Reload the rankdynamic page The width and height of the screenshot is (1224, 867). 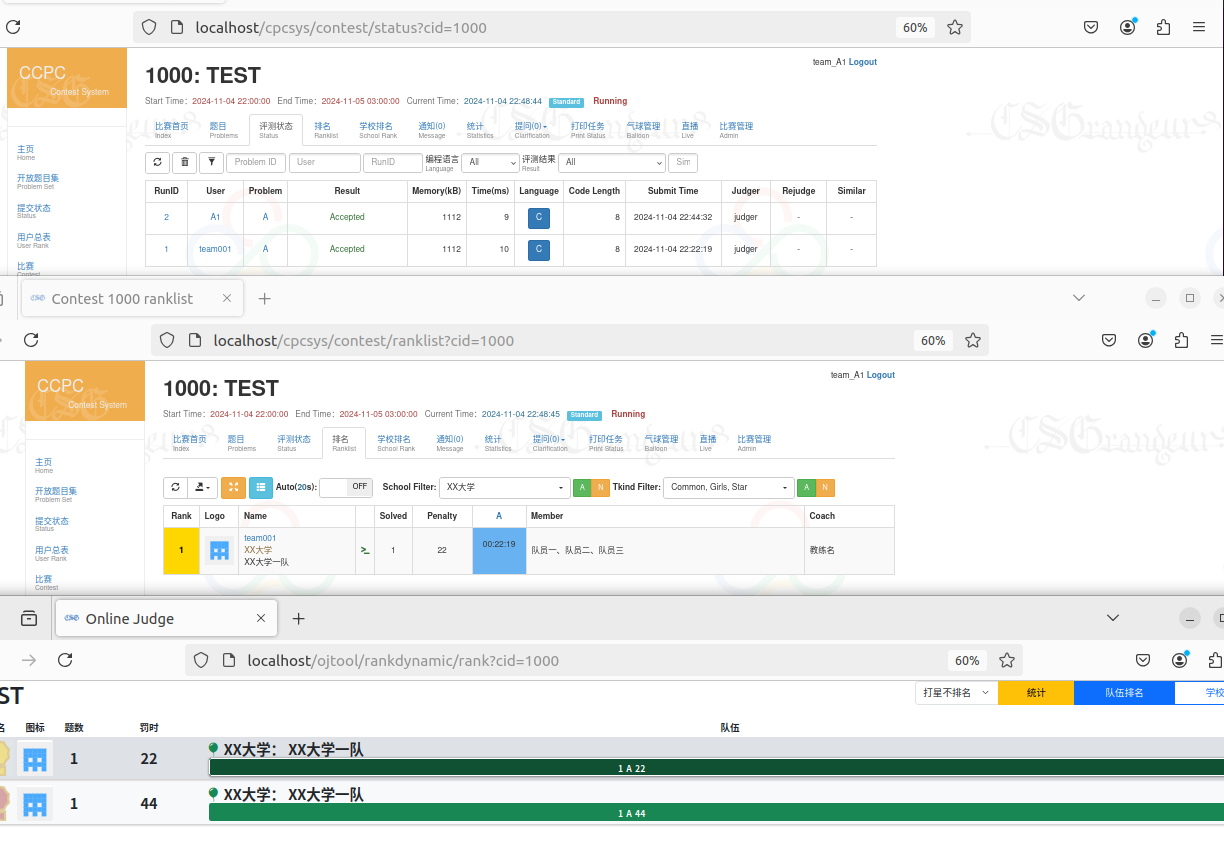[65, 660]
